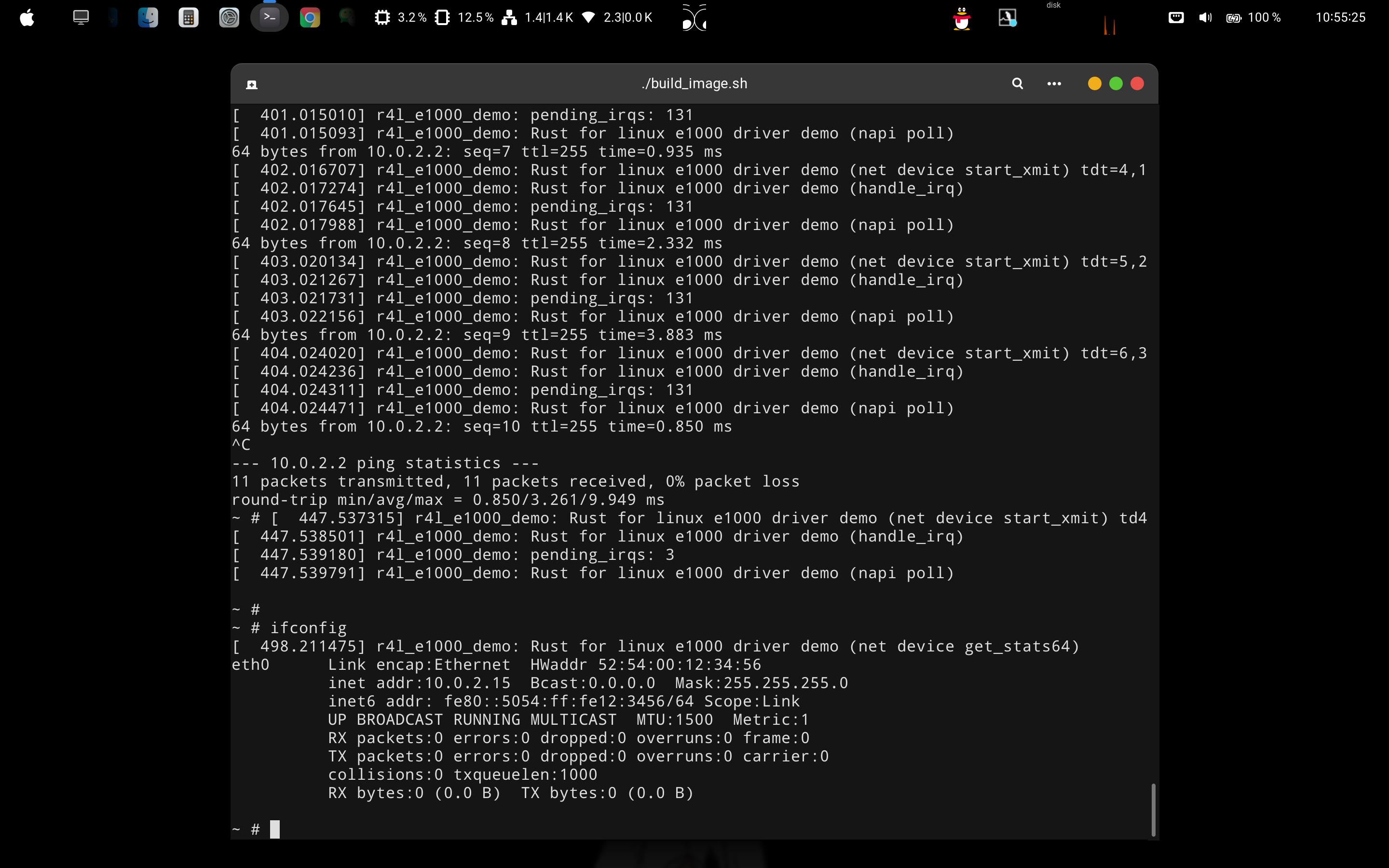Click the clock showing 10:55:25
Viewport: 1389px width, 868px height.
point(1340,18)
